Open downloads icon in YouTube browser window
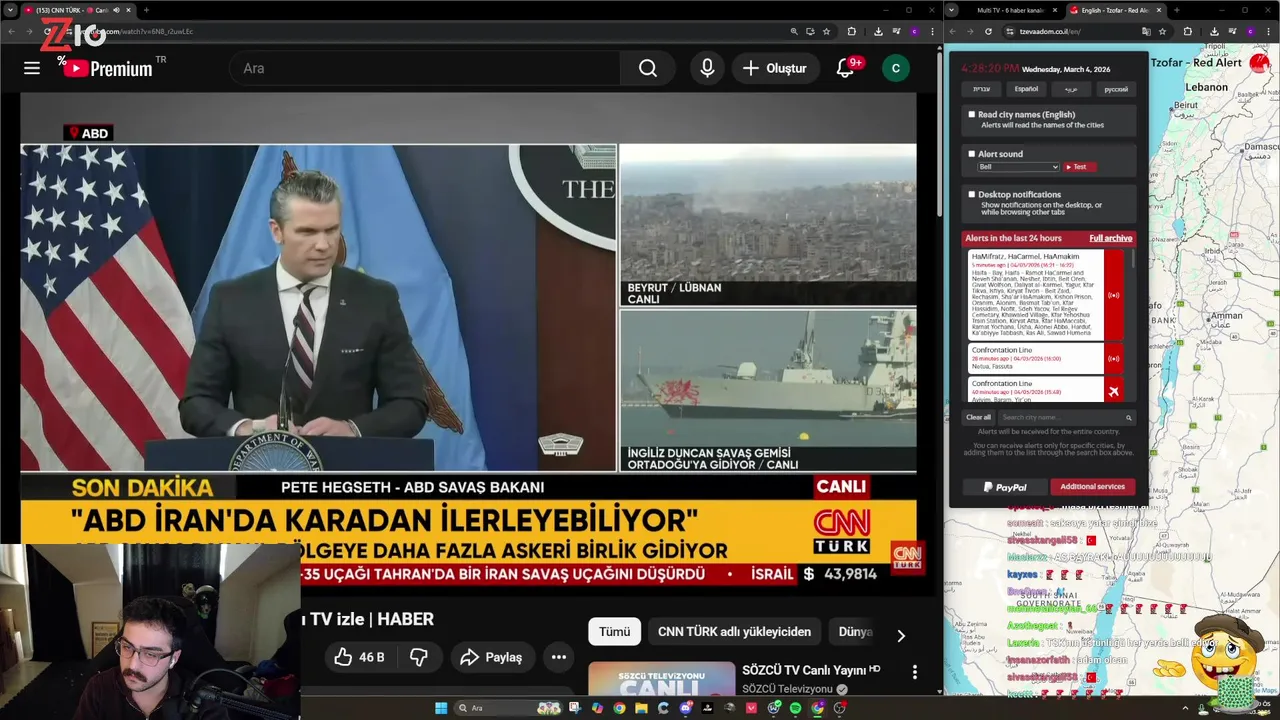This screenshot has width=1280, height=720. click(877, 31)
